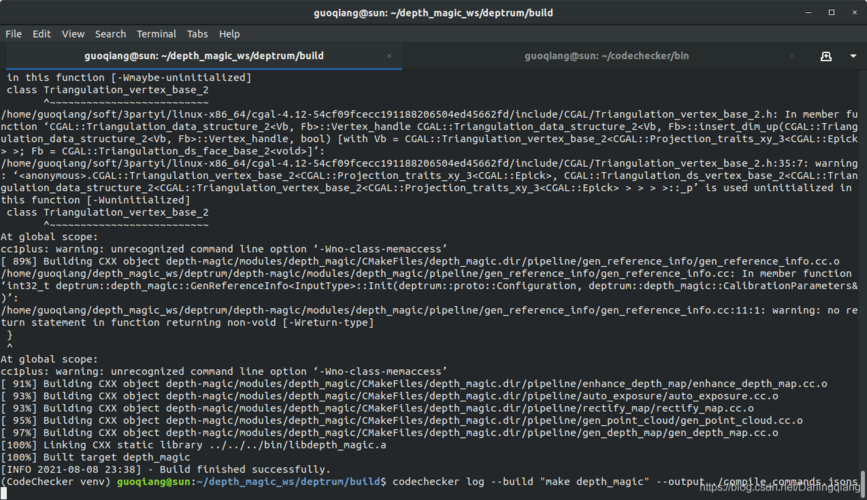Click the 'Build finished successfully' line

pos(166,470)
